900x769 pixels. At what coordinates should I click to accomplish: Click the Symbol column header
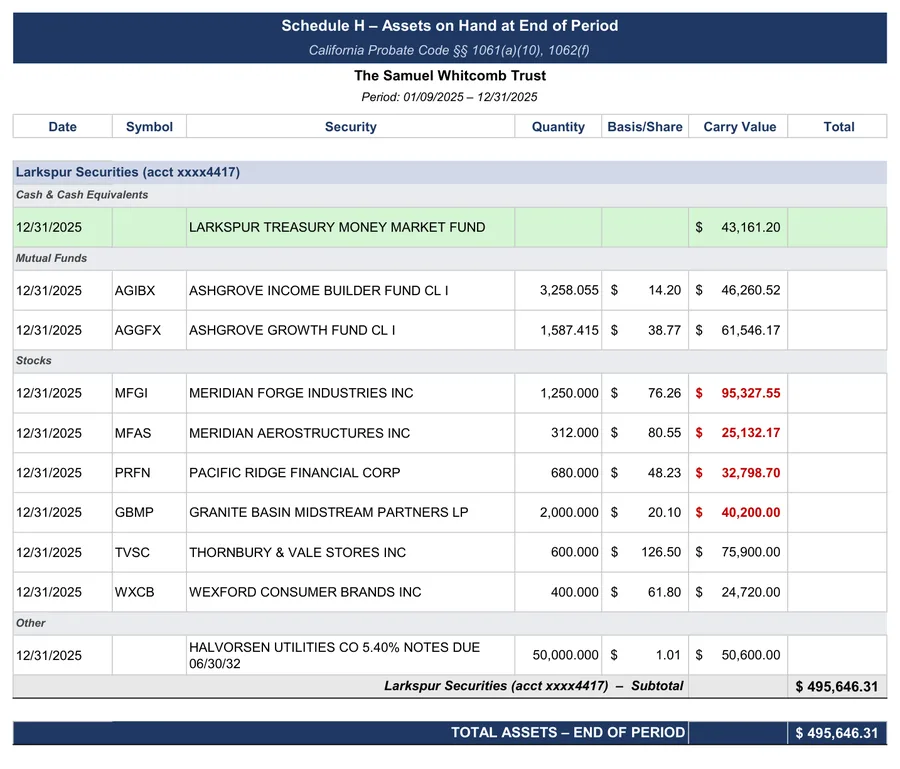tap(149, 127)
